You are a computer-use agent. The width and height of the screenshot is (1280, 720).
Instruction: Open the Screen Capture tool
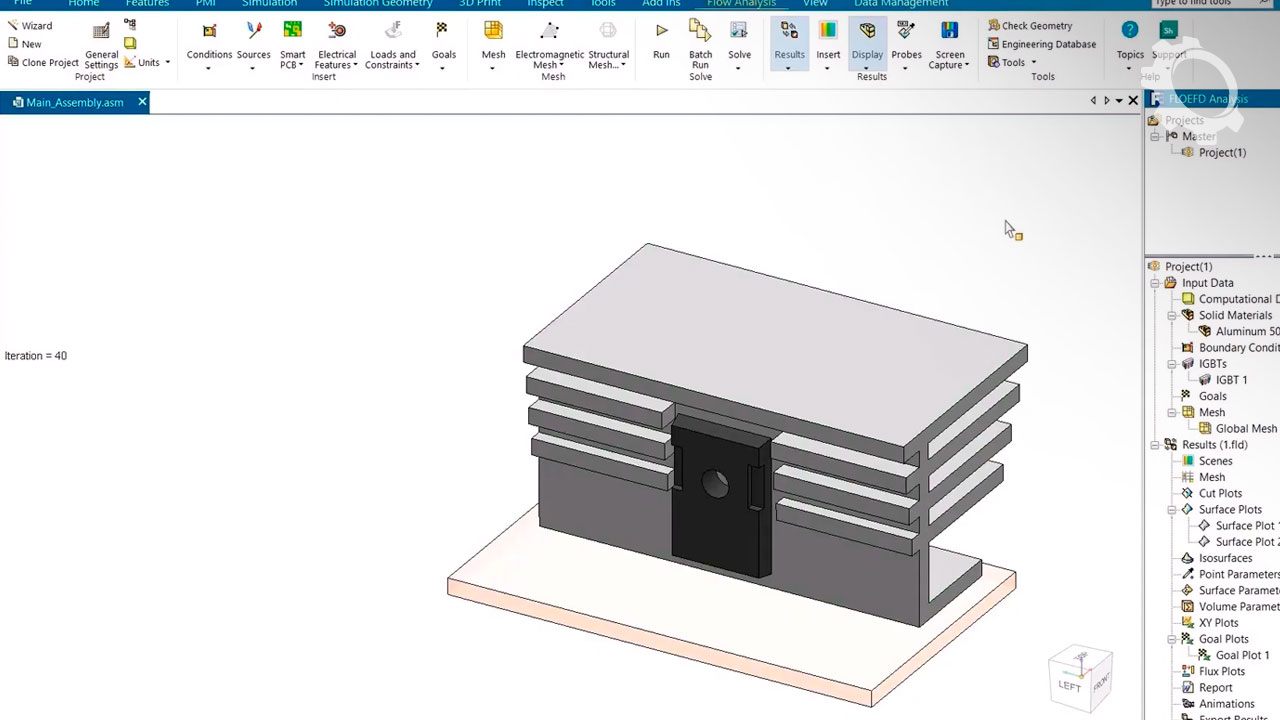(949, 32)
